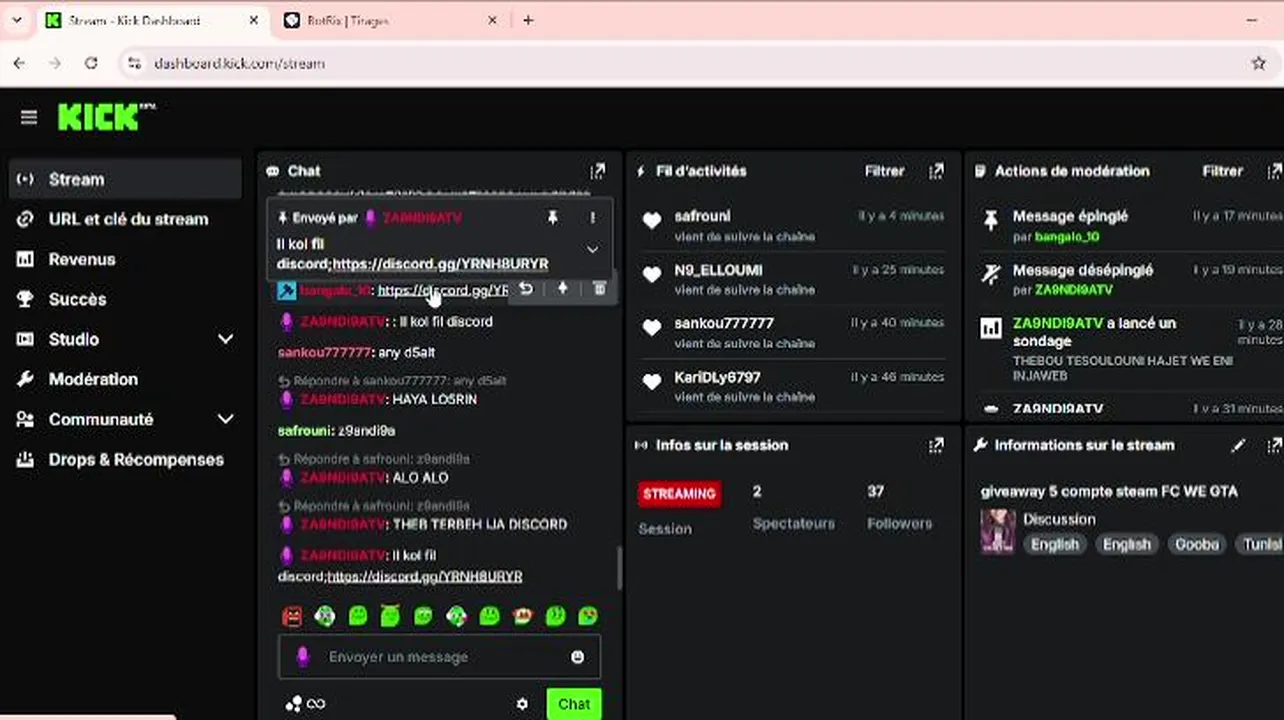This screenshot has width=1284, height=720.
Task: Select sankou777777 follow activity entry
Action: click(x=792, y=332)
